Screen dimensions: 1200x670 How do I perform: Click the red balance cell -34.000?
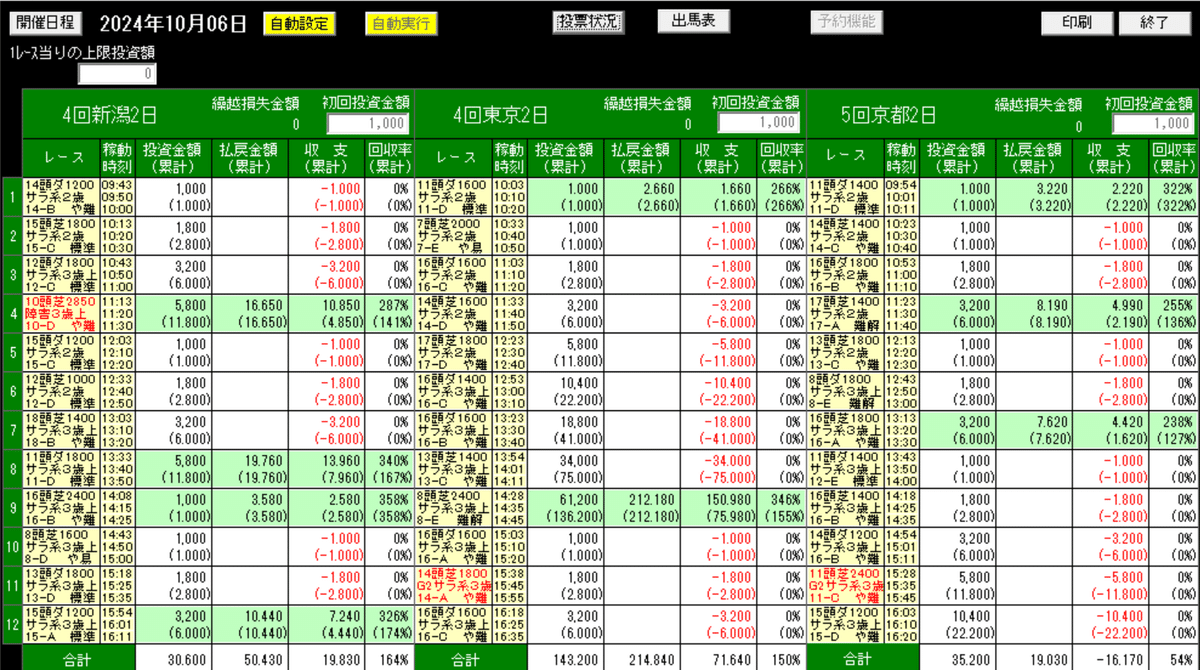719,469
